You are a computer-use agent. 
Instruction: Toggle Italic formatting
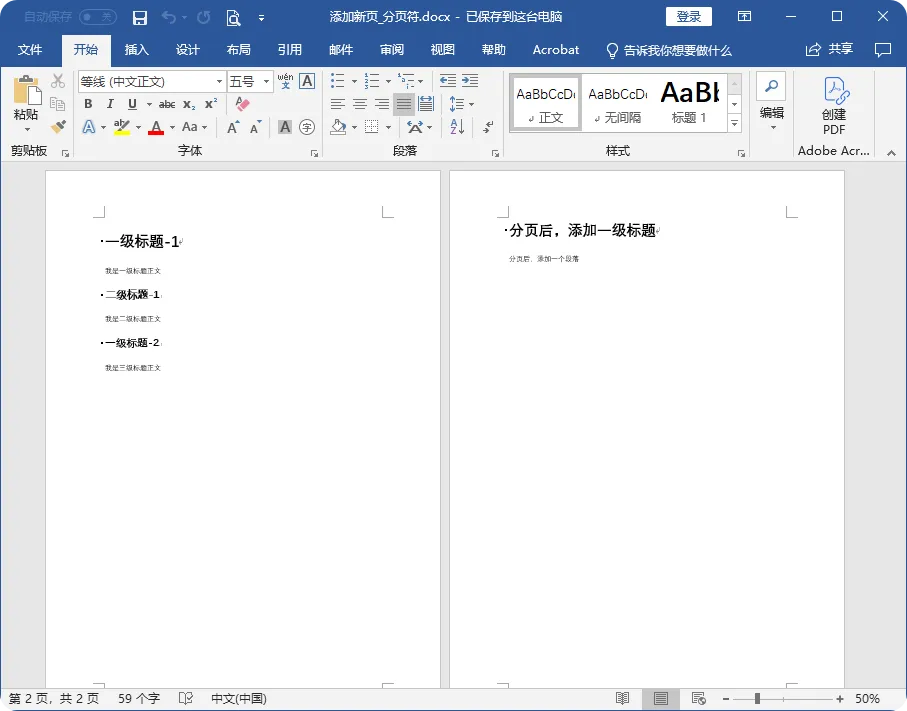click(x=110, y=104)
